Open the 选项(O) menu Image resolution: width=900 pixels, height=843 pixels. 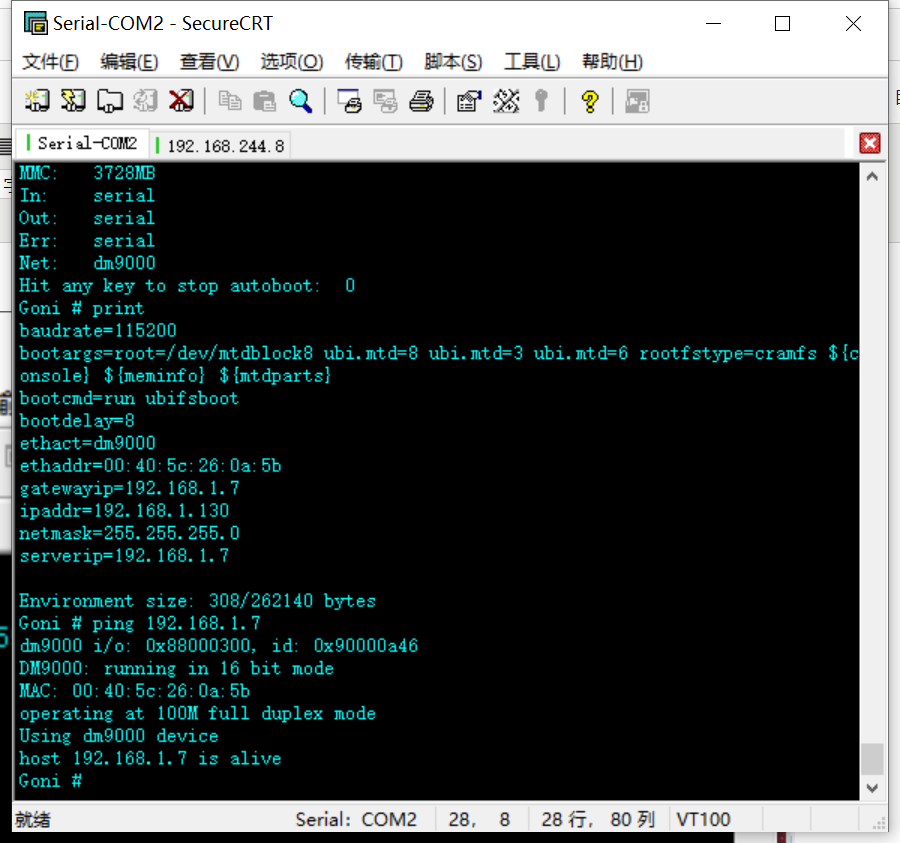tap(292, 61)
